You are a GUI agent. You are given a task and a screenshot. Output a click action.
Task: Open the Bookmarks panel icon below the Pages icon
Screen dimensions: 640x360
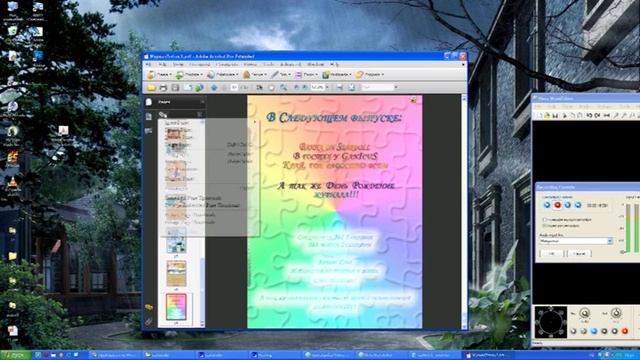click(x=149, y=117)
